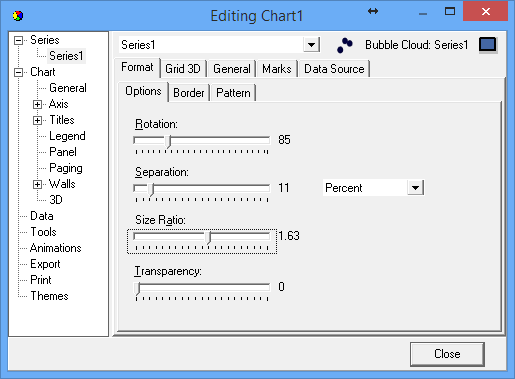The height and width of the screenshot is (379, 515).
Task: Select Paging in the tree
Action: coord(66,168)
